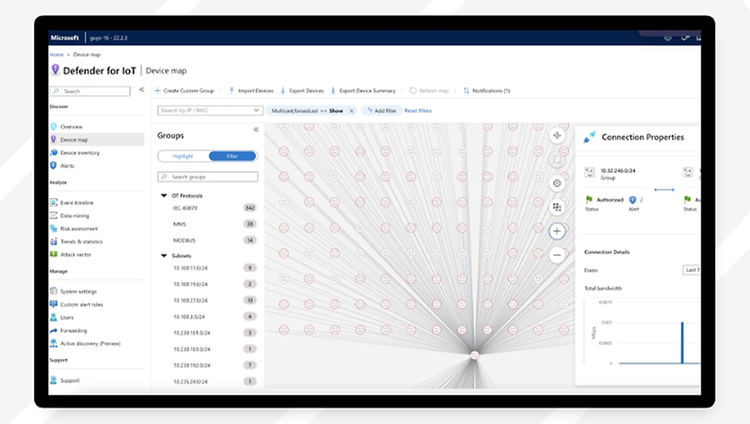Click Add filter button
Image resolution: width=750 pixels, height=424 pixels.
[382, 111]
